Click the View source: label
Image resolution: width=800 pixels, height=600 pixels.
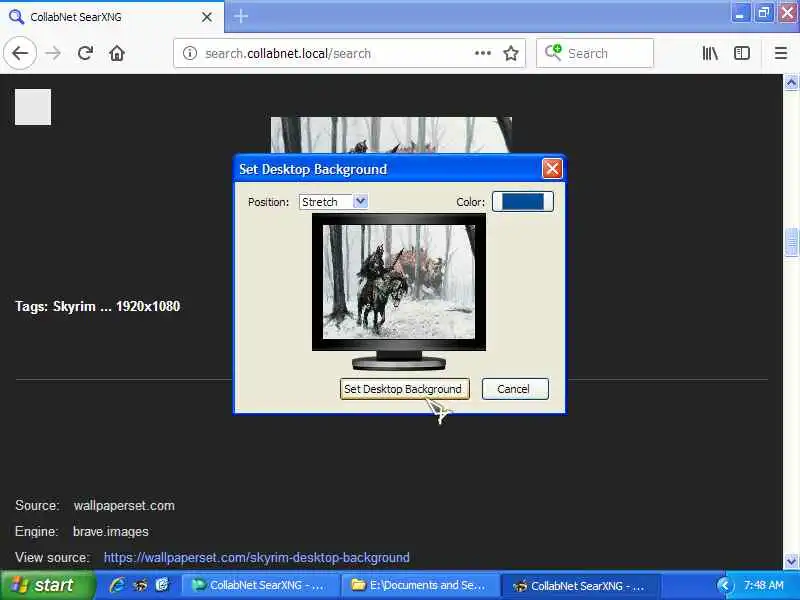click(53, 557)
